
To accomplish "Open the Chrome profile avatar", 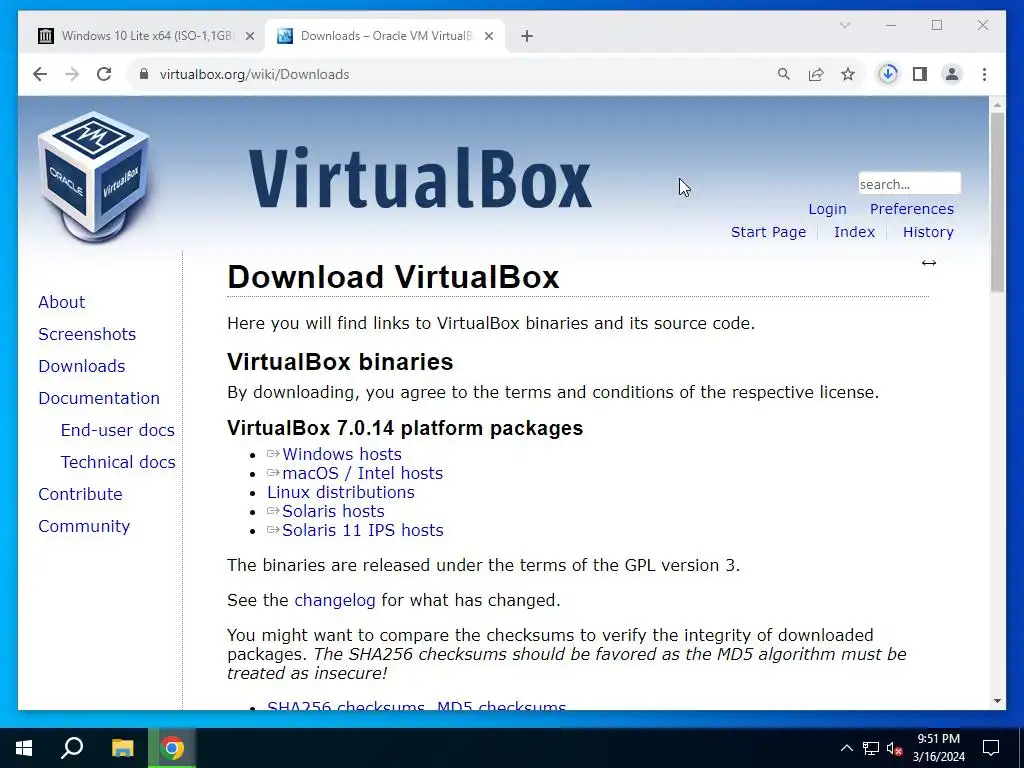I will pos(952,74).
